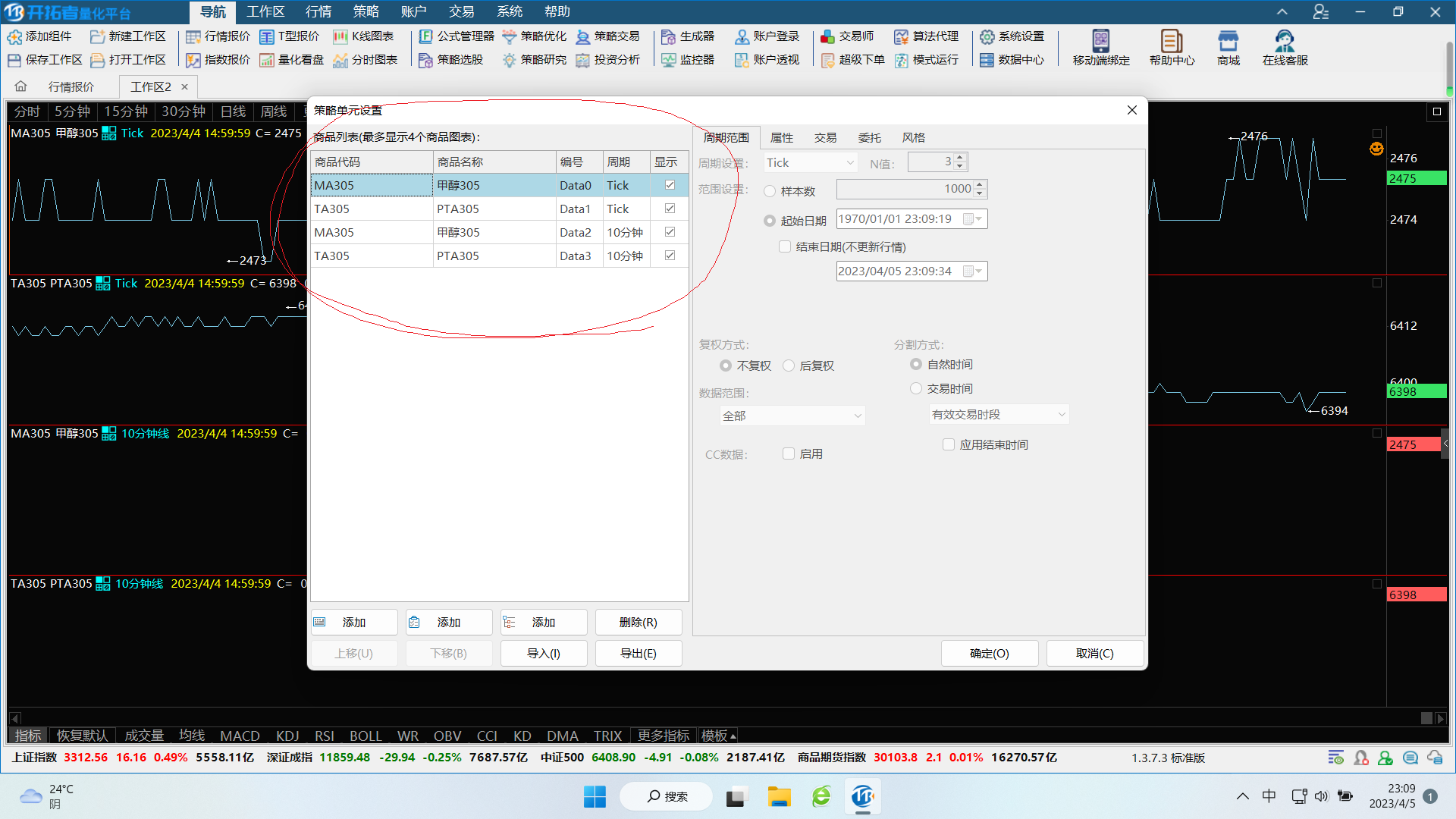Click the 确定(O) button
Image resolution: width=1456 pixels, height=819 pixels.
989,654
